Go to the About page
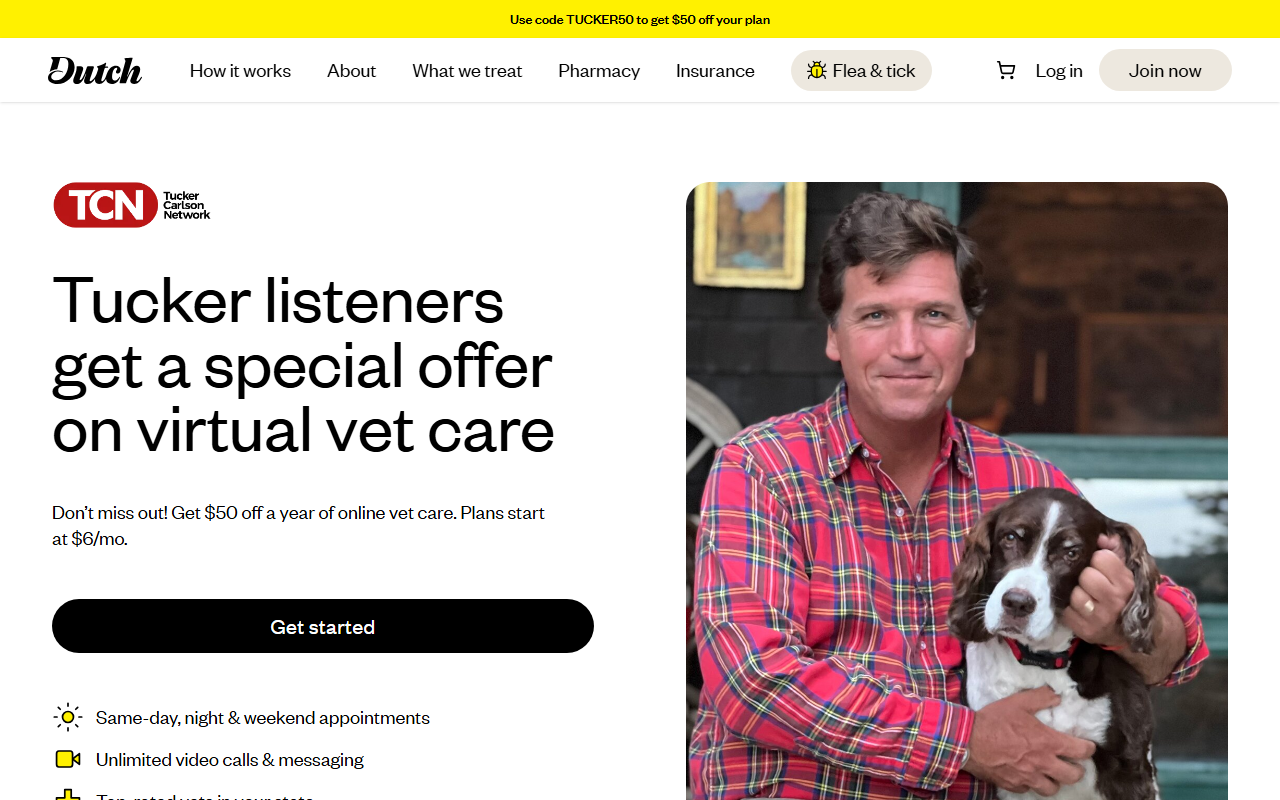The width and height of the screenshot is (1280, 800). coord(352,71)
